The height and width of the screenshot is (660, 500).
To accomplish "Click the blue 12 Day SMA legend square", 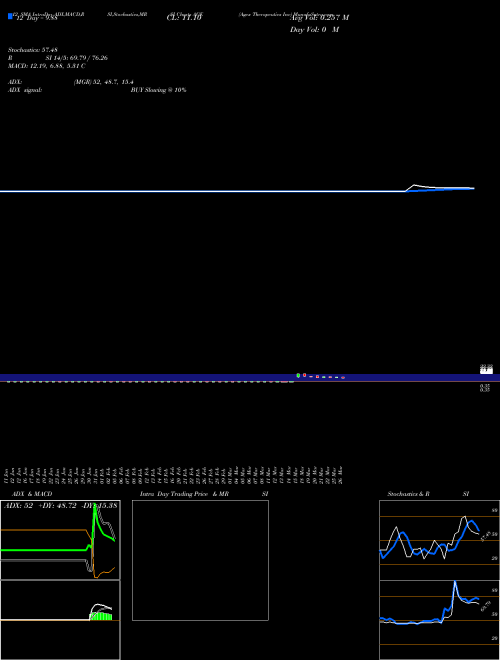I will click(10, 16).
